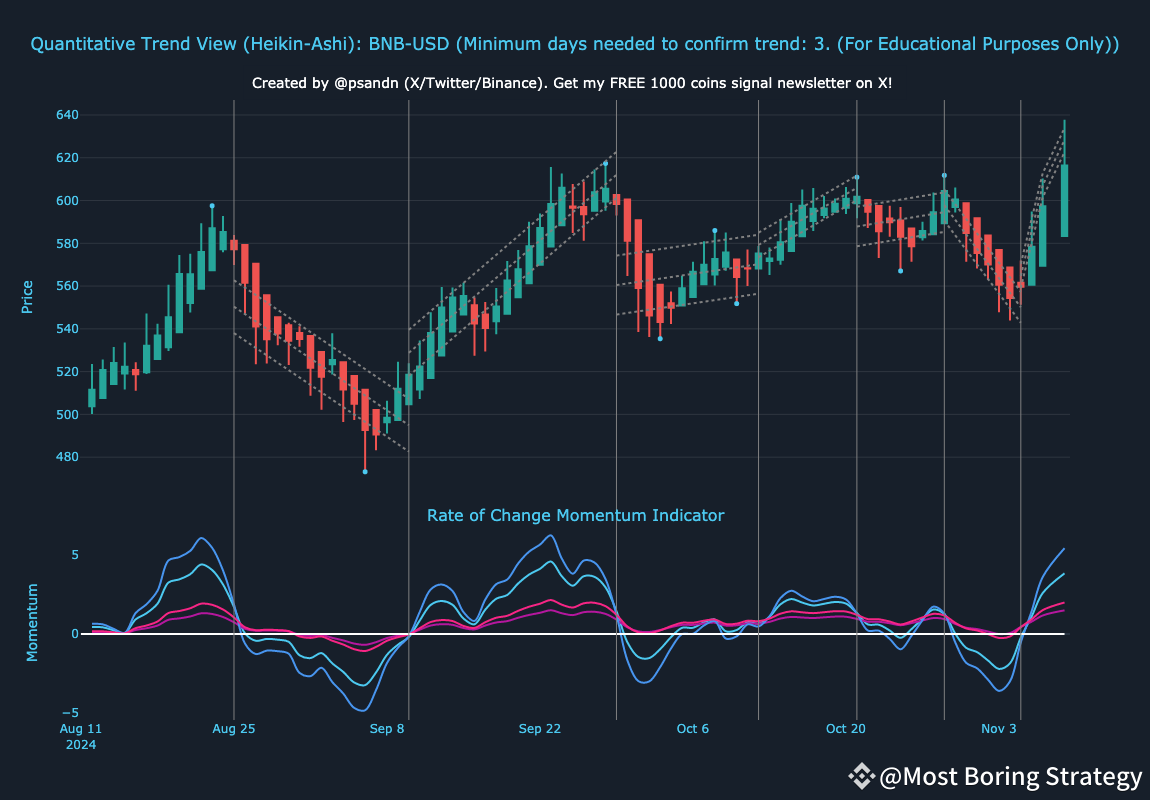
Task: Click the 480 price tick label
Action: click(67, 458)
